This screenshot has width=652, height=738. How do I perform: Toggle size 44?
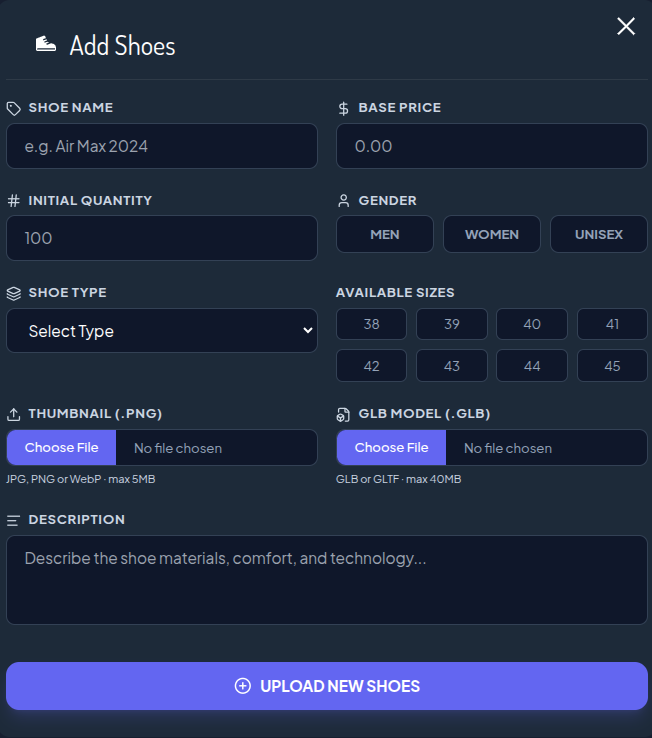click(x=532, y=366)
